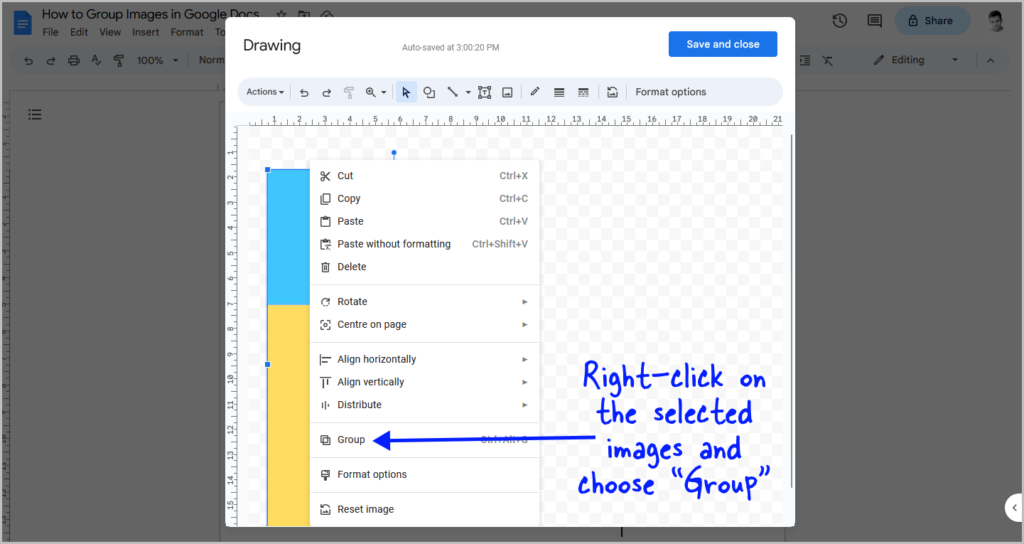Image resolution: width=1024 pixels, height=544 pixels.
Task: Open the Editing mode dropdown
Action: 916,60
